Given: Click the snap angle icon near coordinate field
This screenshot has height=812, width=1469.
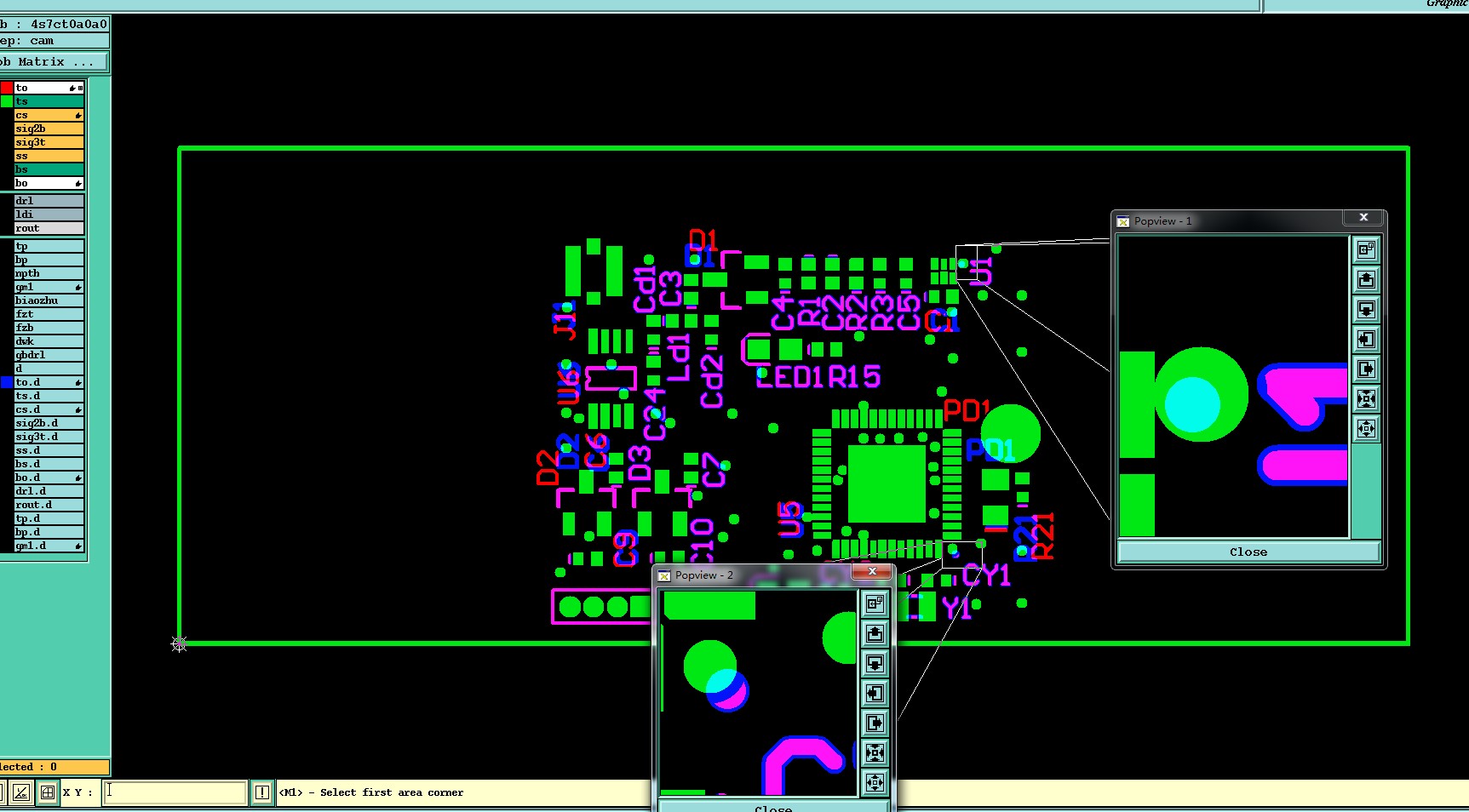Looking at the screenshot, I should [21, 792].
